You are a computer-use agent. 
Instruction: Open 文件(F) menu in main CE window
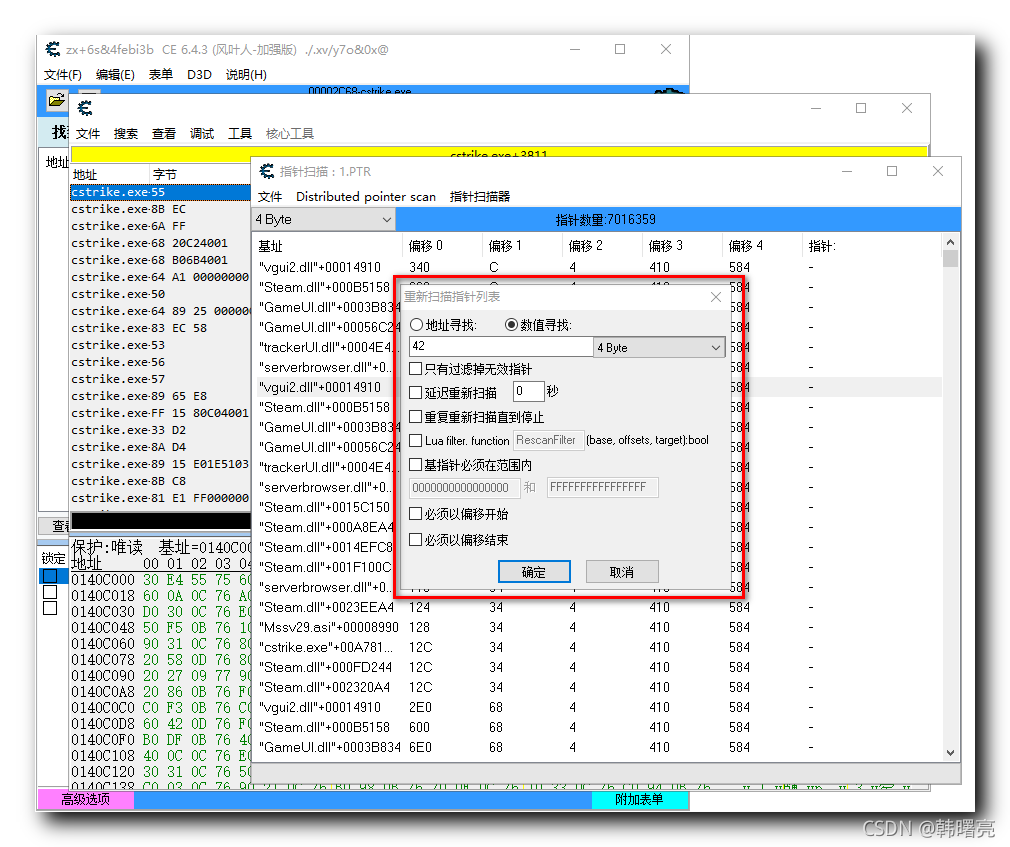[62, 75]
